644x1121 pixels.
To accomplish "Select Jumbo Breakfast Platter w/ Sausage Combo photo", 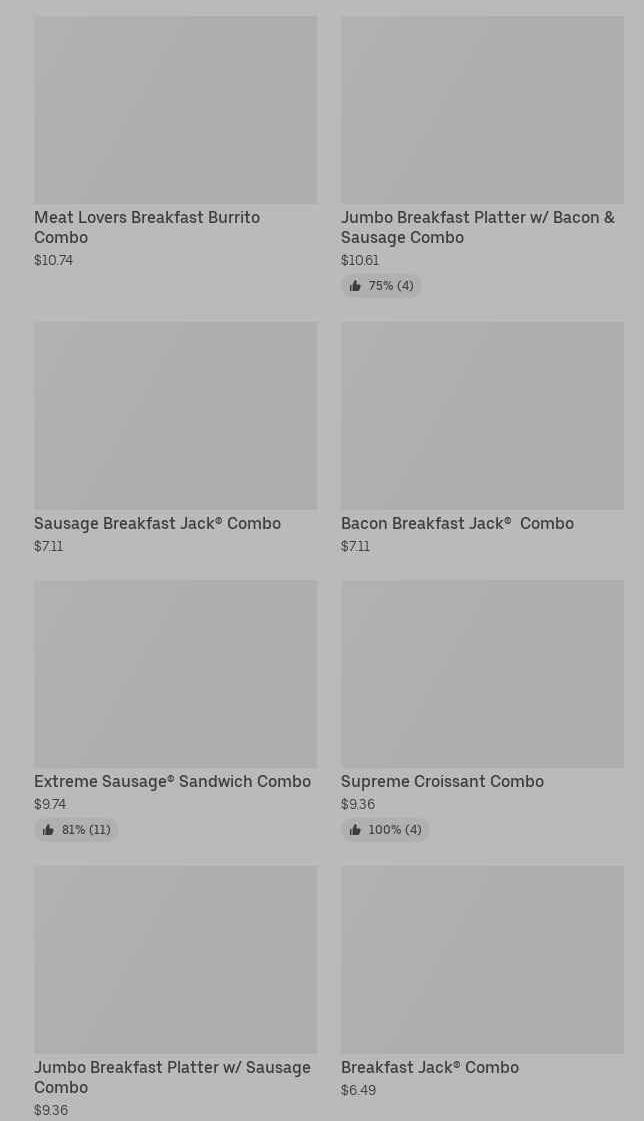I will click(175, 959).
